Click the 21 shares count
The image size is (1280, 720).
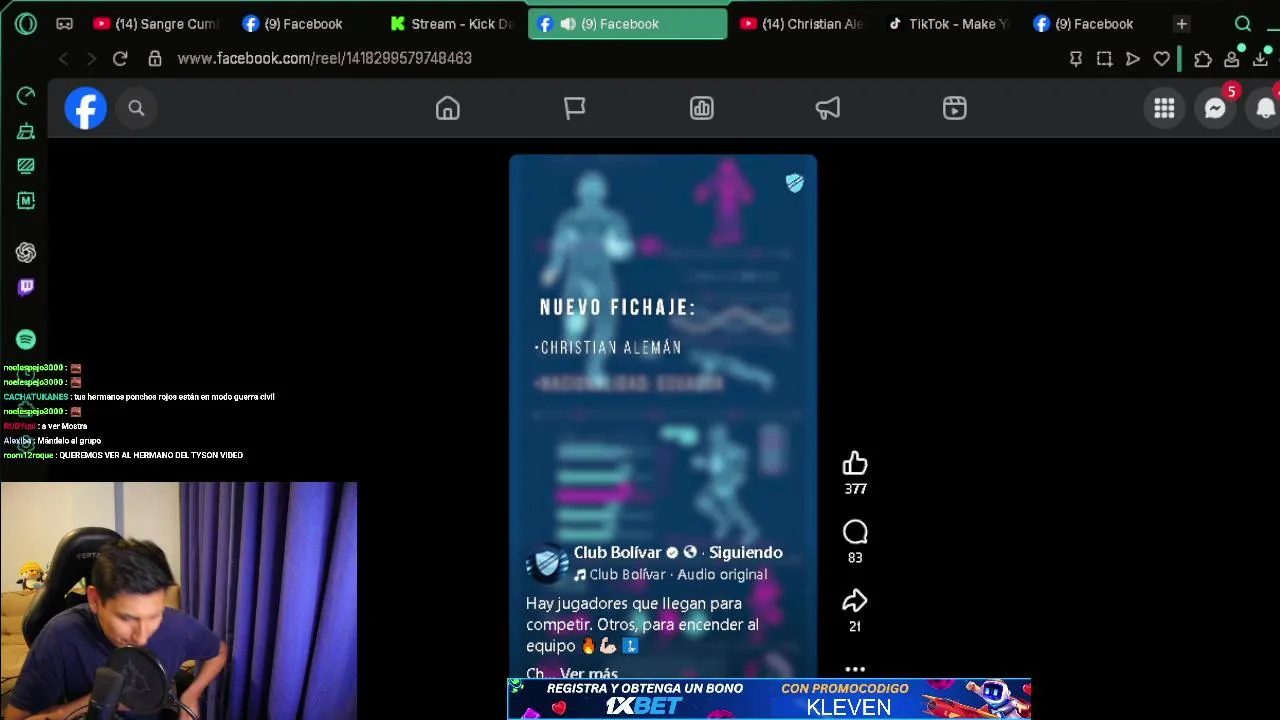pos(855,626)
